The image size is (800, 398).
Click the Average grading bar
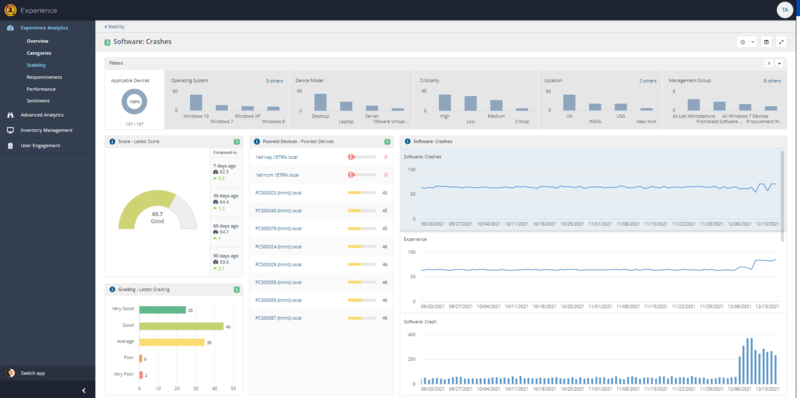(x=172, y=342)
